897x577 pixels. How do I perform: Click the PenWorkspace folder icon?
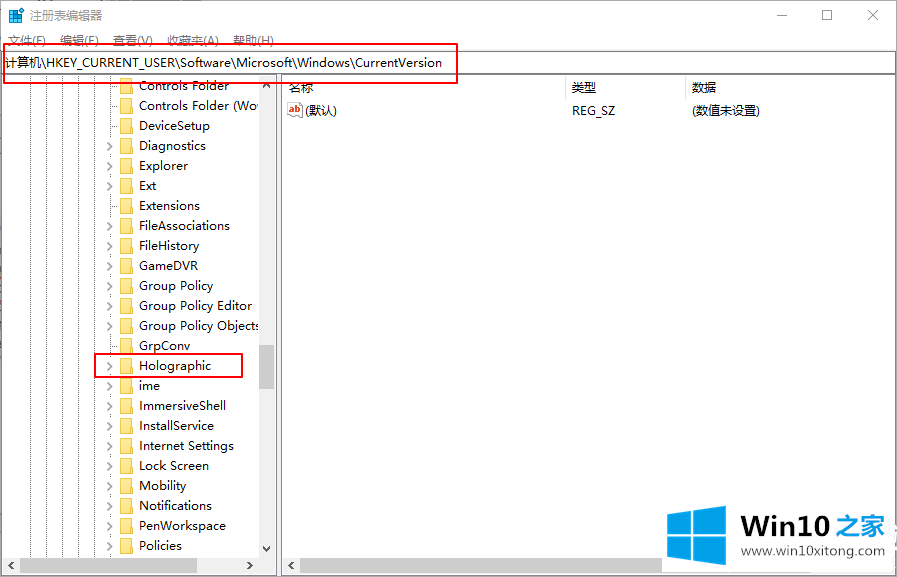click(x=126, y=526)
